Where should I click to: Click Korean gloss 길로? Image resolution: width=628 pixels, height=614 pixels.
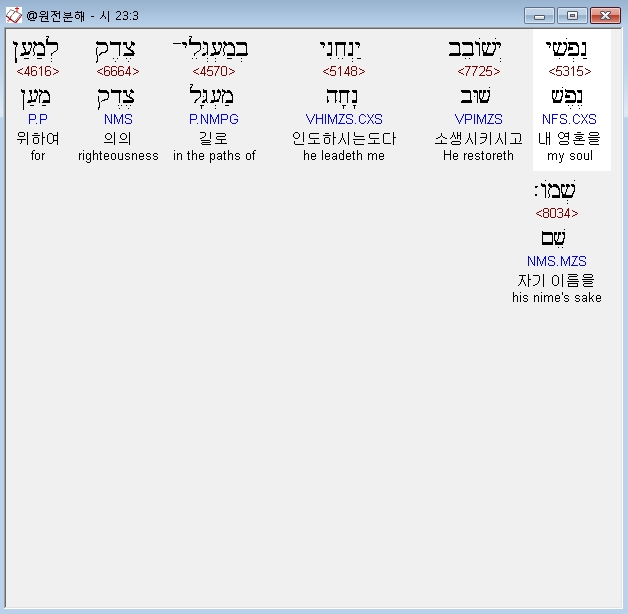click(x=213, y=139)
